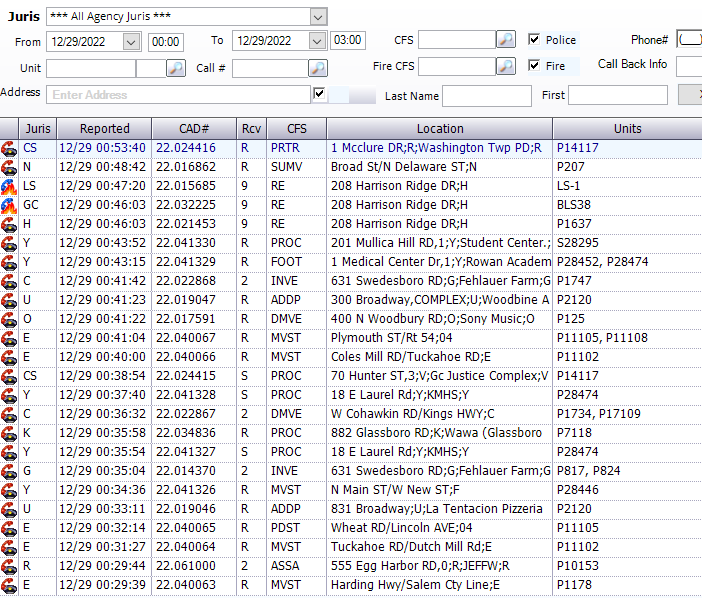Focus the Unit input field

pos(91,68)
